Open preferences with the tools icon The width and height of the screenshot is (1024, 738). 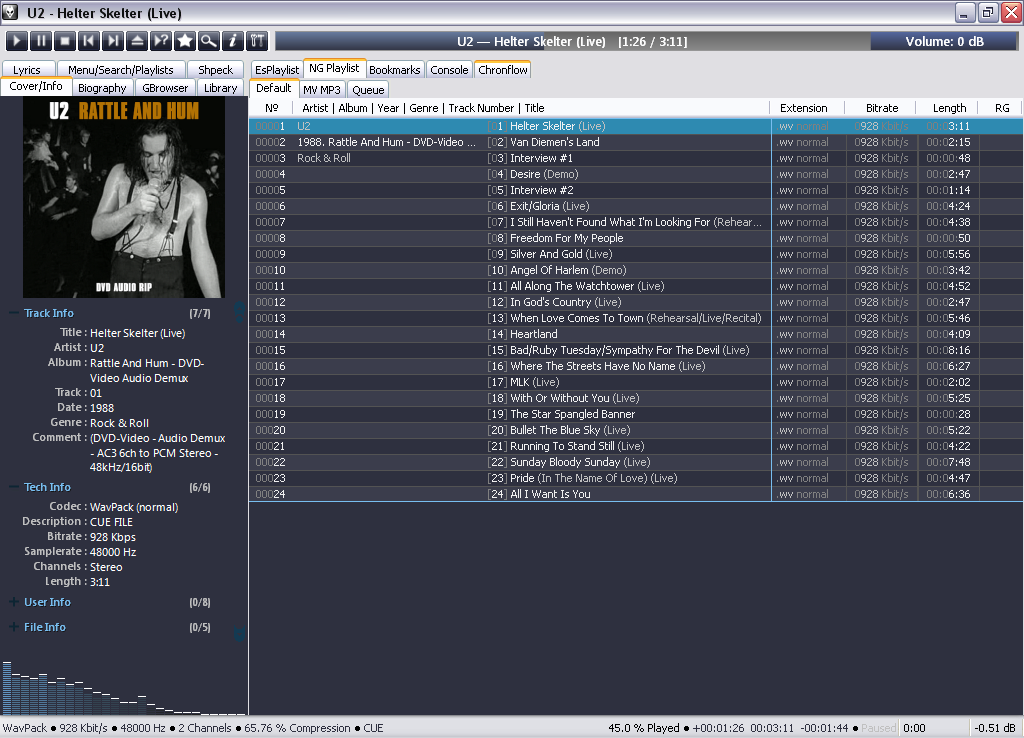tap(257, 41)
